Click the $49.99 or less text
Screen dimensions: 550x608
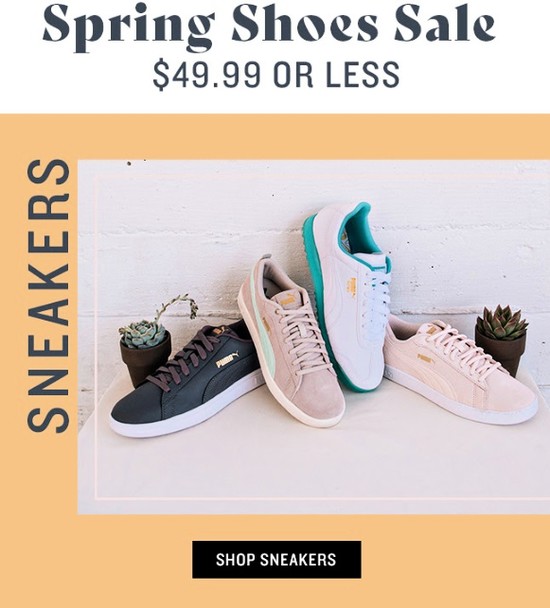(276, 74)
